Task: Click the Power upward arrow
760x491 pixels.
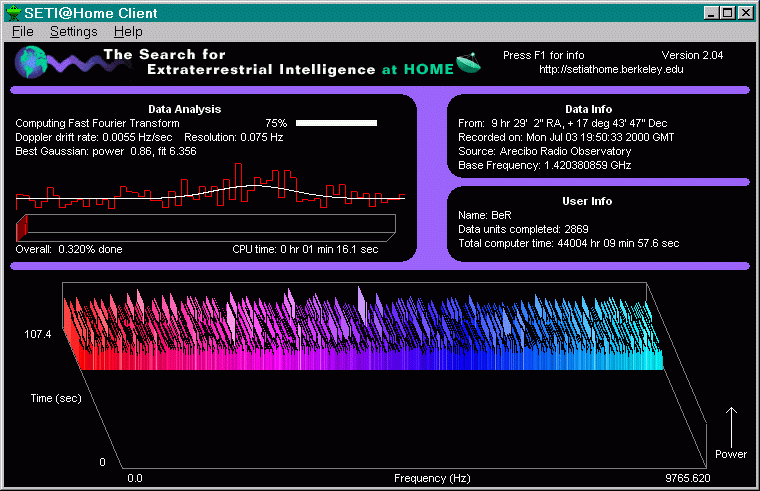Action: (x=731, y=427)
